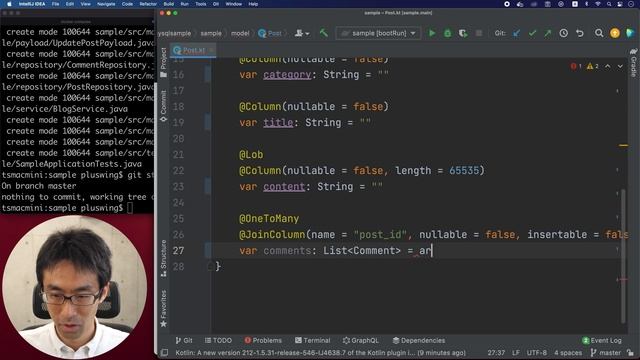Click the editor vertical scrollbar

click(x=623, y=256)
